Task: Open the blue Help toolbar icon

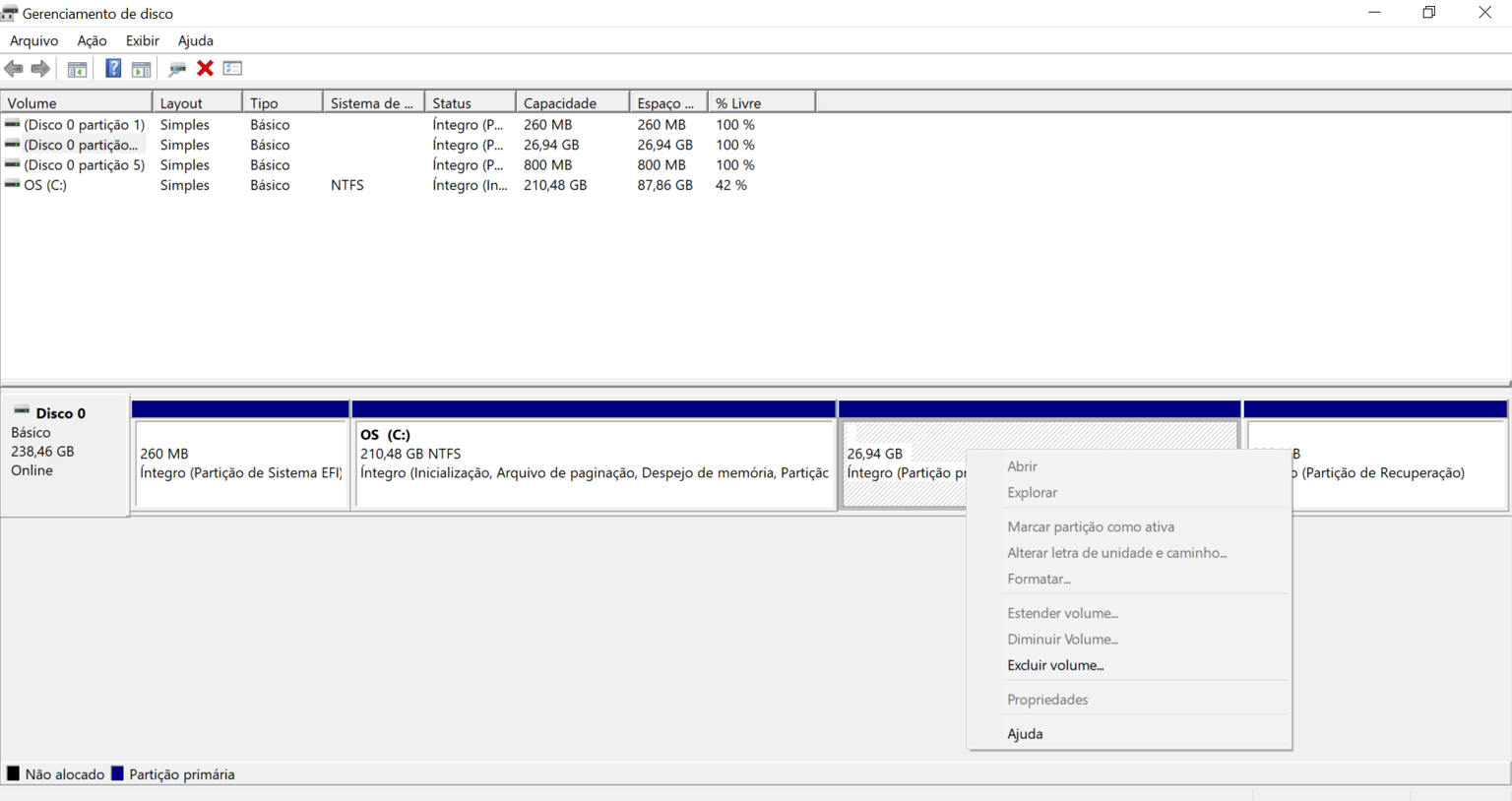Action: 113,69
